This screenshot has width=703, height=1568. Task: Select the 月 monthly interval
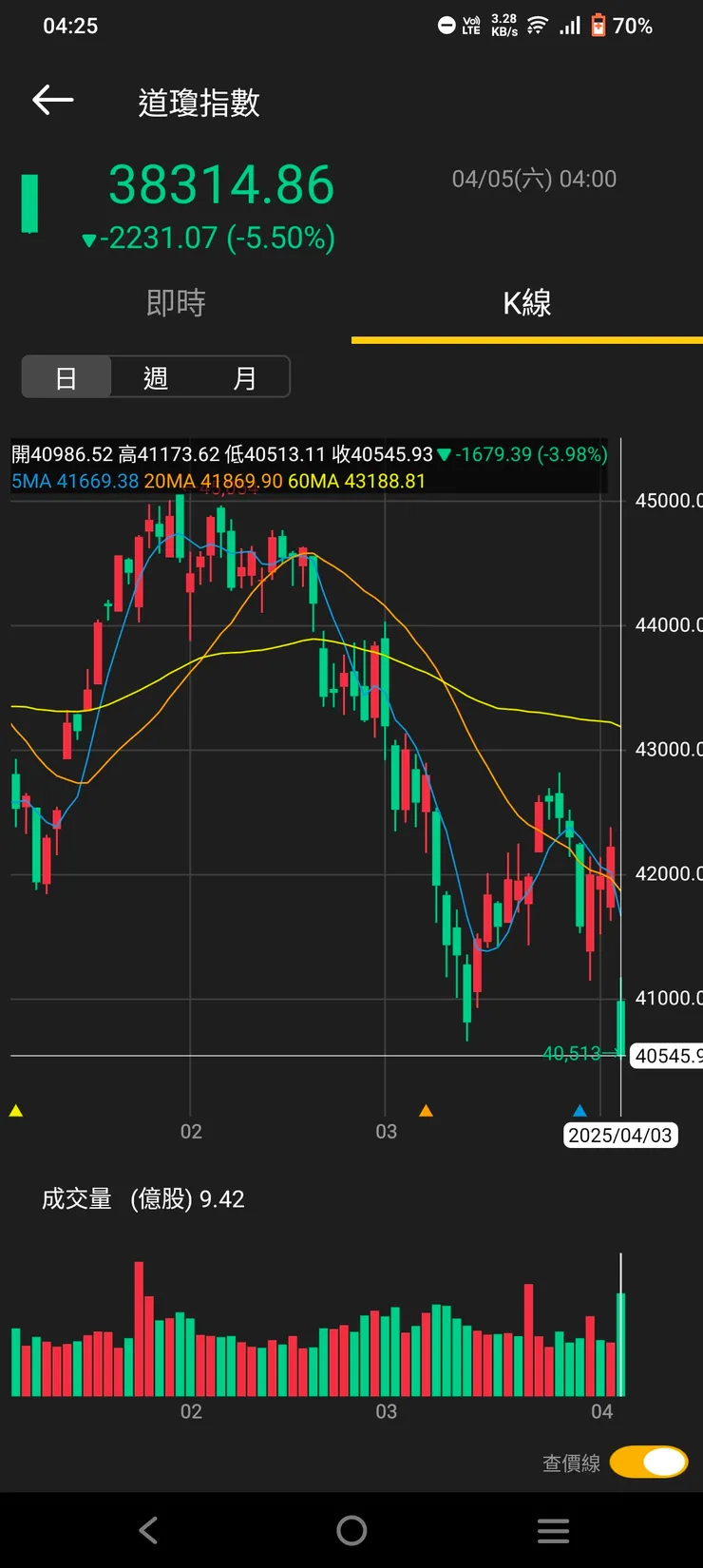coord(244,377)
